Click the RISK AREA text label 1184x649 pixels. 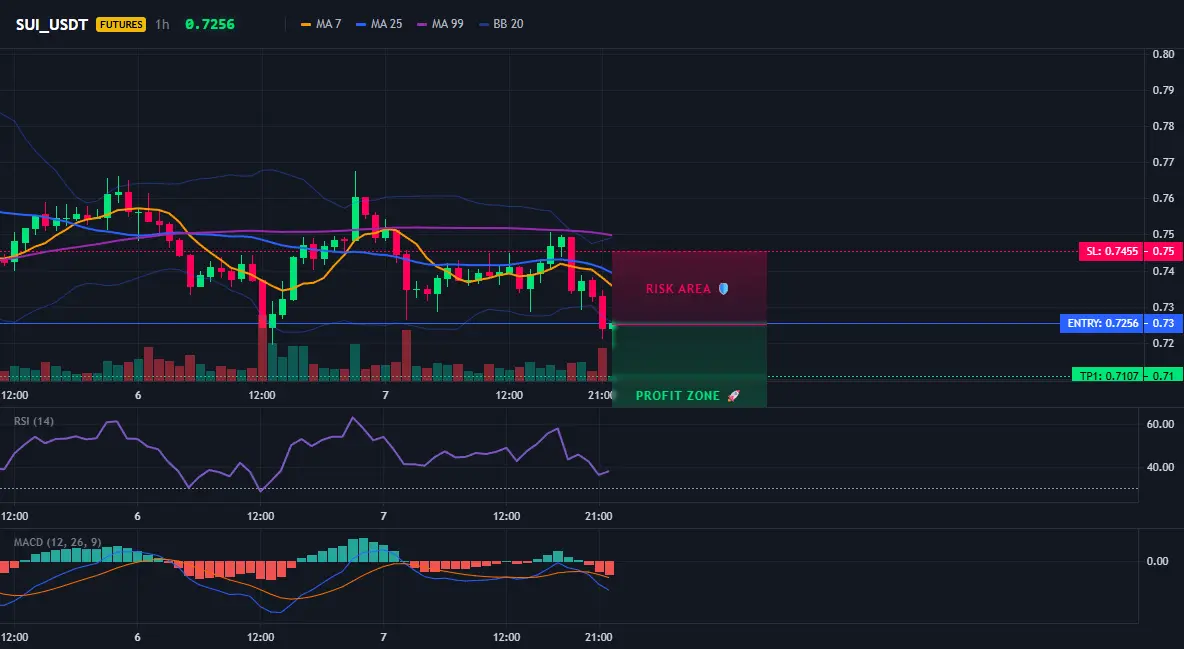coord(678,289)
